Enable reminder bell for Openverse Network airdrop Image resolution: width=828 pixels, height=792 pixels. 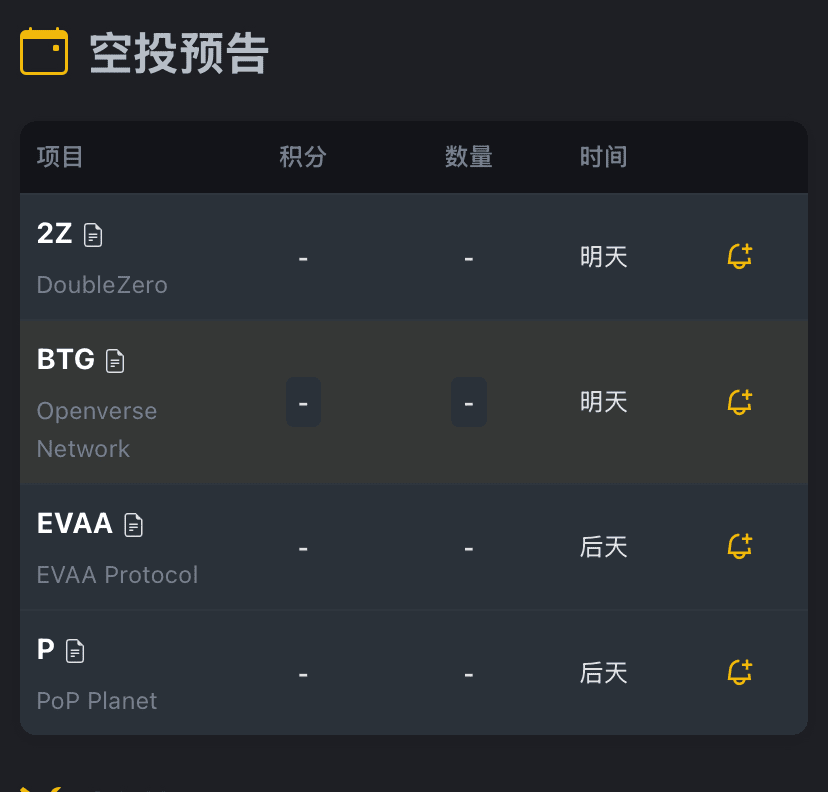coord(739,402)
